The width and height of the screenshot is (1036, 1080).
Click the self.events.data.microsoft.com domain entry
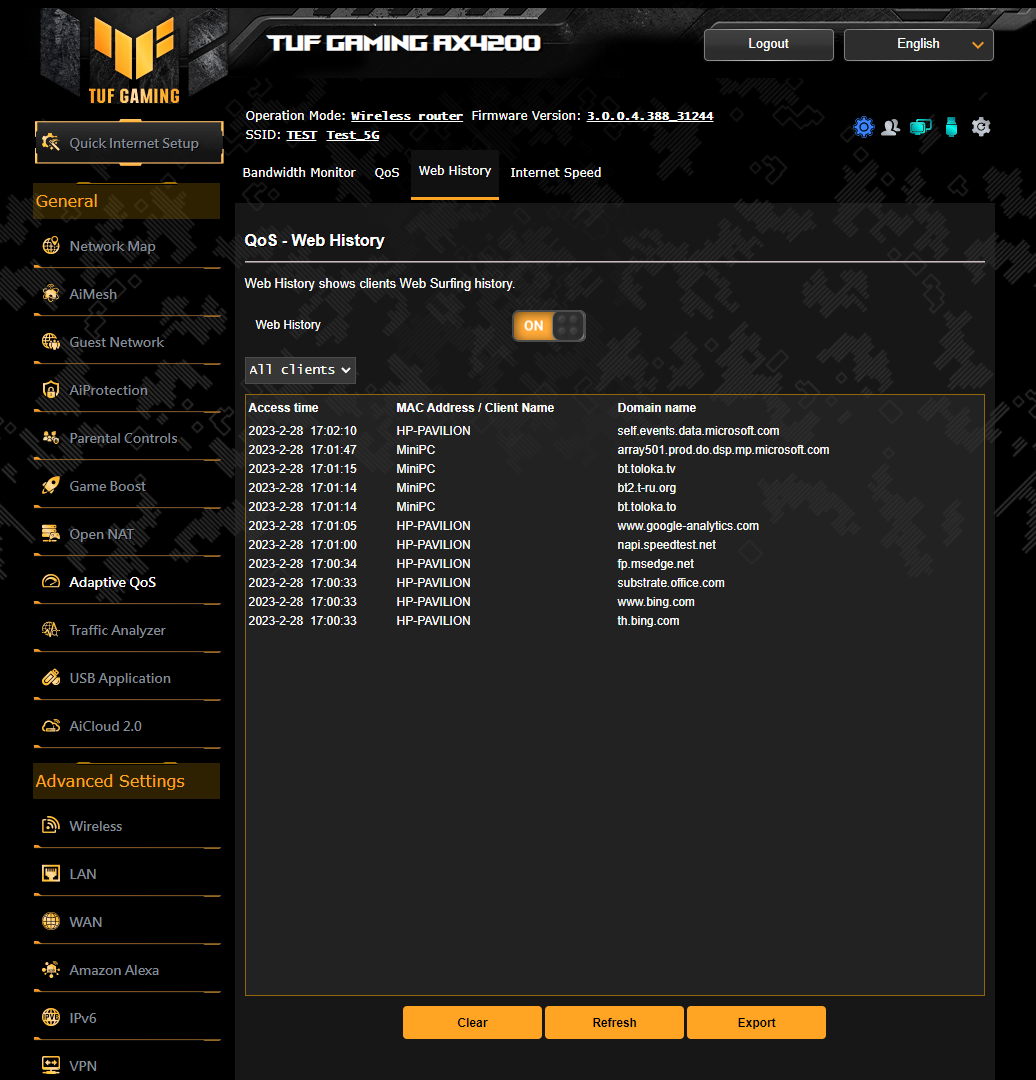698,430
